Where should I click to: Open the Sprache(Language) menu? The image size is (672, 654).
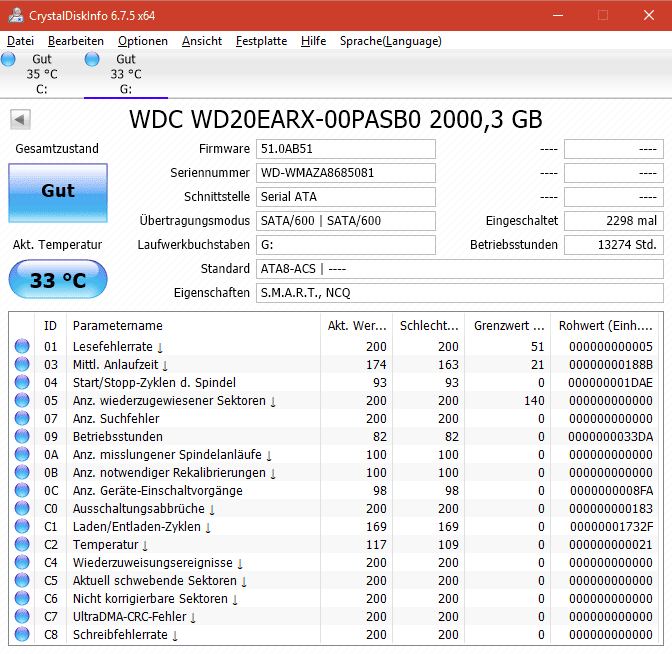pyautogui.click(x=390, y=41)
